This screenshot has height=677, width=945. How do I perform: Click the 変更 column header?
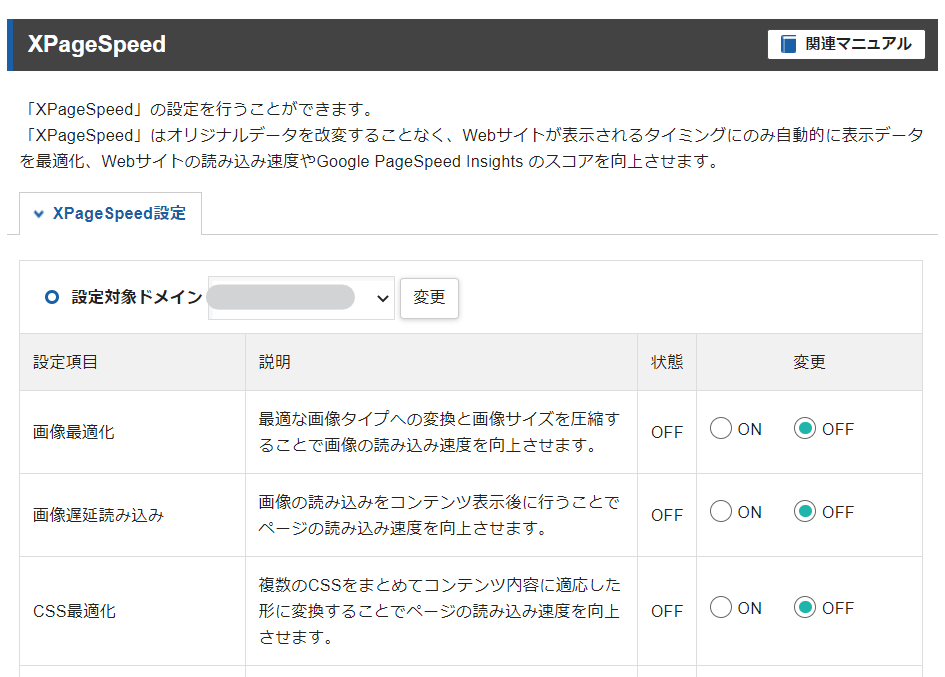(809, 362)
